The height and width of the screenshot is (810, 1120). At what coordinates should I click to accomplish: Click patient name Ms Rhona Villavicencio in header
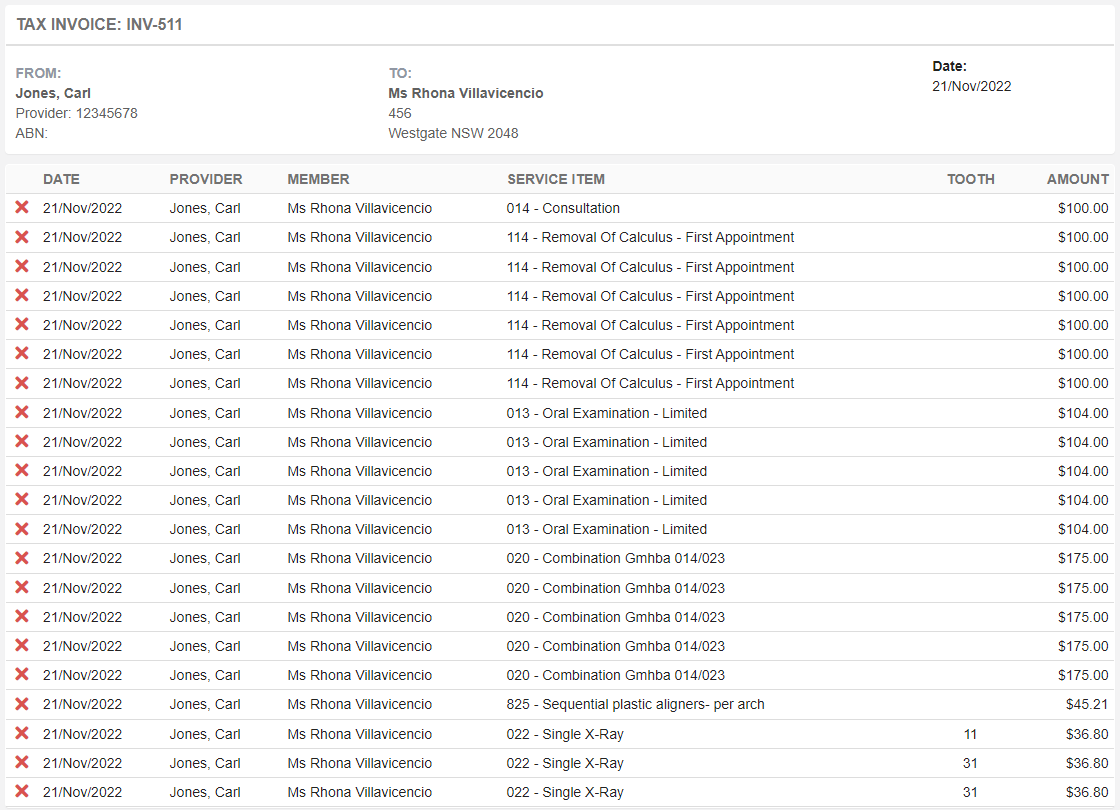click(466, 92)
